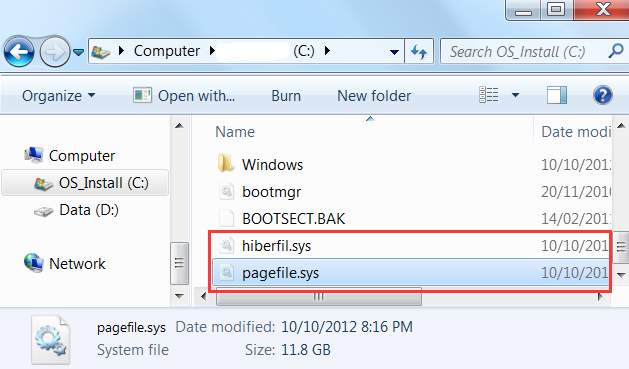Click file list horizontal scroll left arrow
This screenshot has width=629, height=369.
[x=203, y=297]
